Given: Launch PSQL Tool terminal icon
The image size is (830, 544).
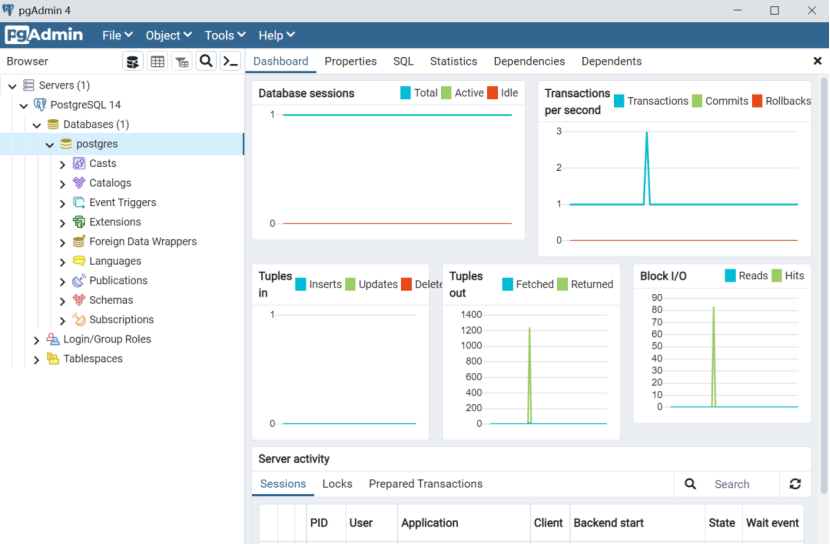Looking at the screenshot, I should pos(230,61).
